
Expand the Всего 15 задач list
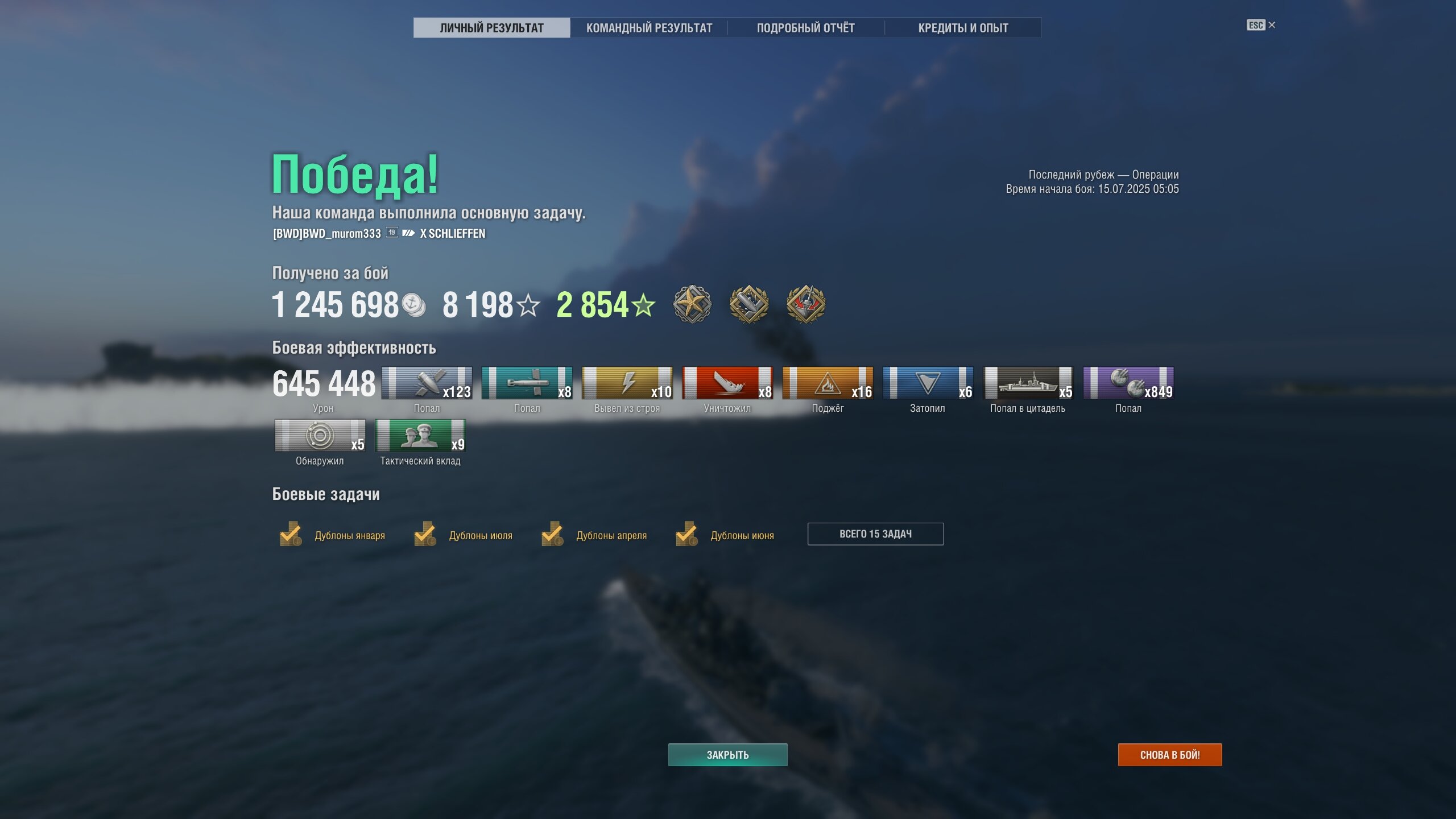click(875, 534)
